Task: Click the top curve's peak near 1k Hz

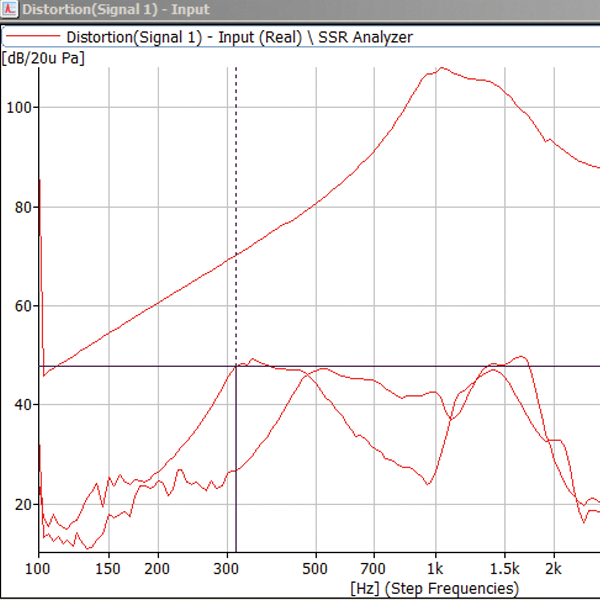Action: pos(441,69)
